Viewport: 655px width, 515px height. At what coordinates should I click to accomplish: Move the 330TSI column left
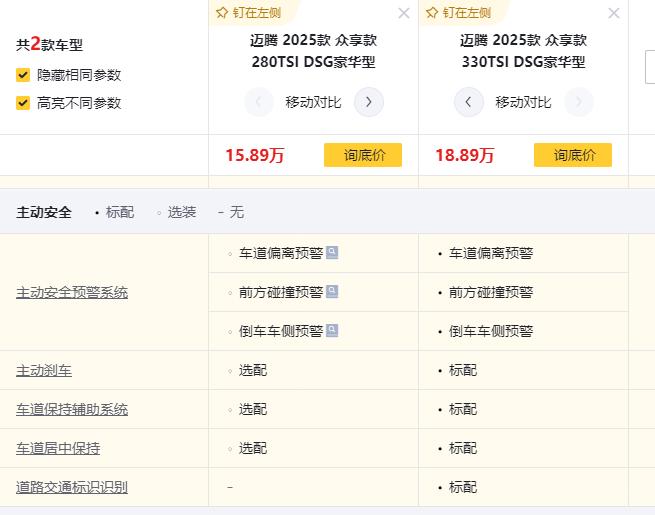point(469,102)
